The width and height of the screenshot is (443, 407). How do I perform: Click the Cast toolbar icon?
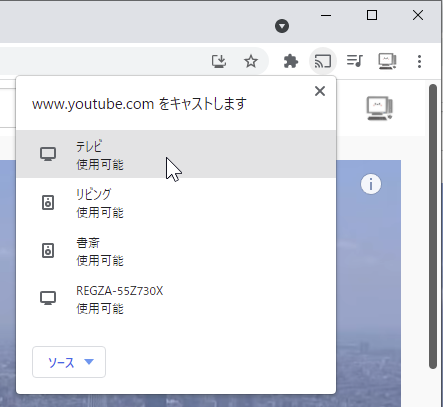coord(323,61)
